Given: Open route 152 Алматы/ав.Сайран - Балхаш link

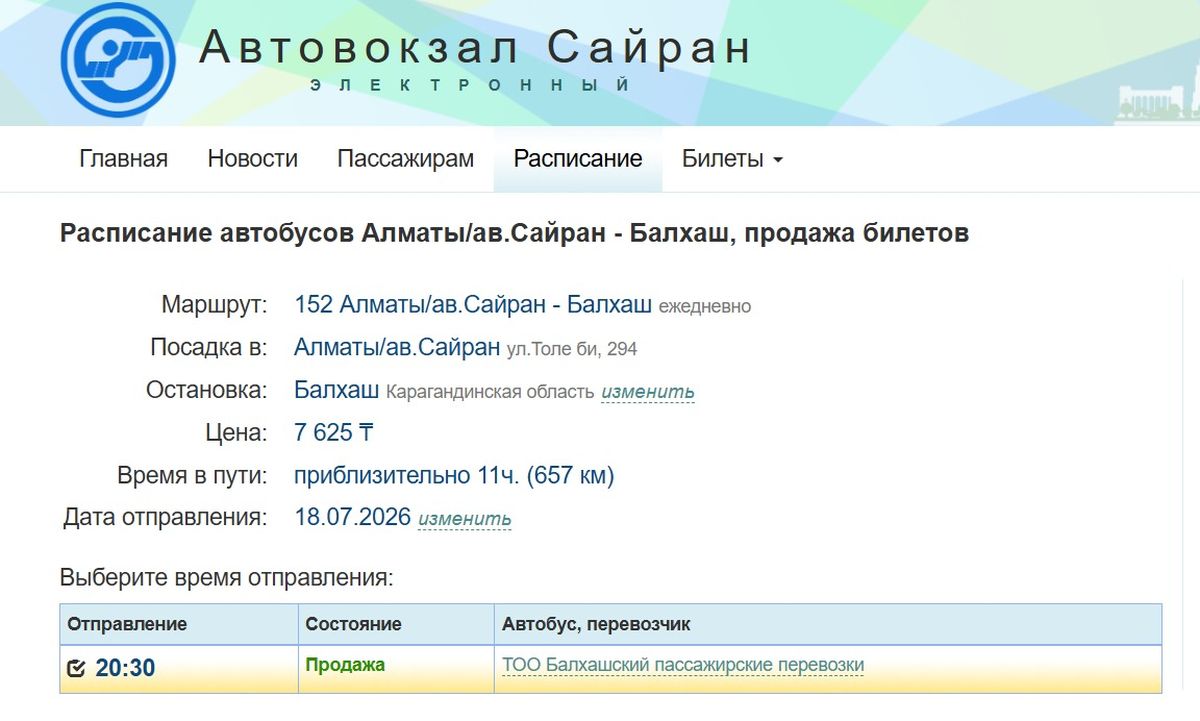Looking at the screenshot, I should point(473,305).
